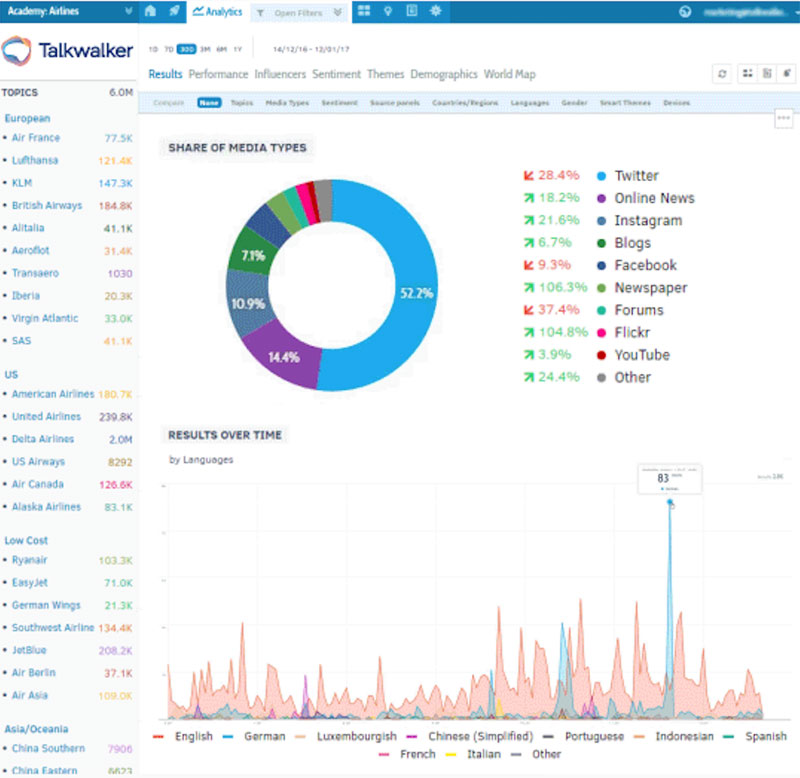
Task: Select the 1Y time range
Action: pos(238,49)
